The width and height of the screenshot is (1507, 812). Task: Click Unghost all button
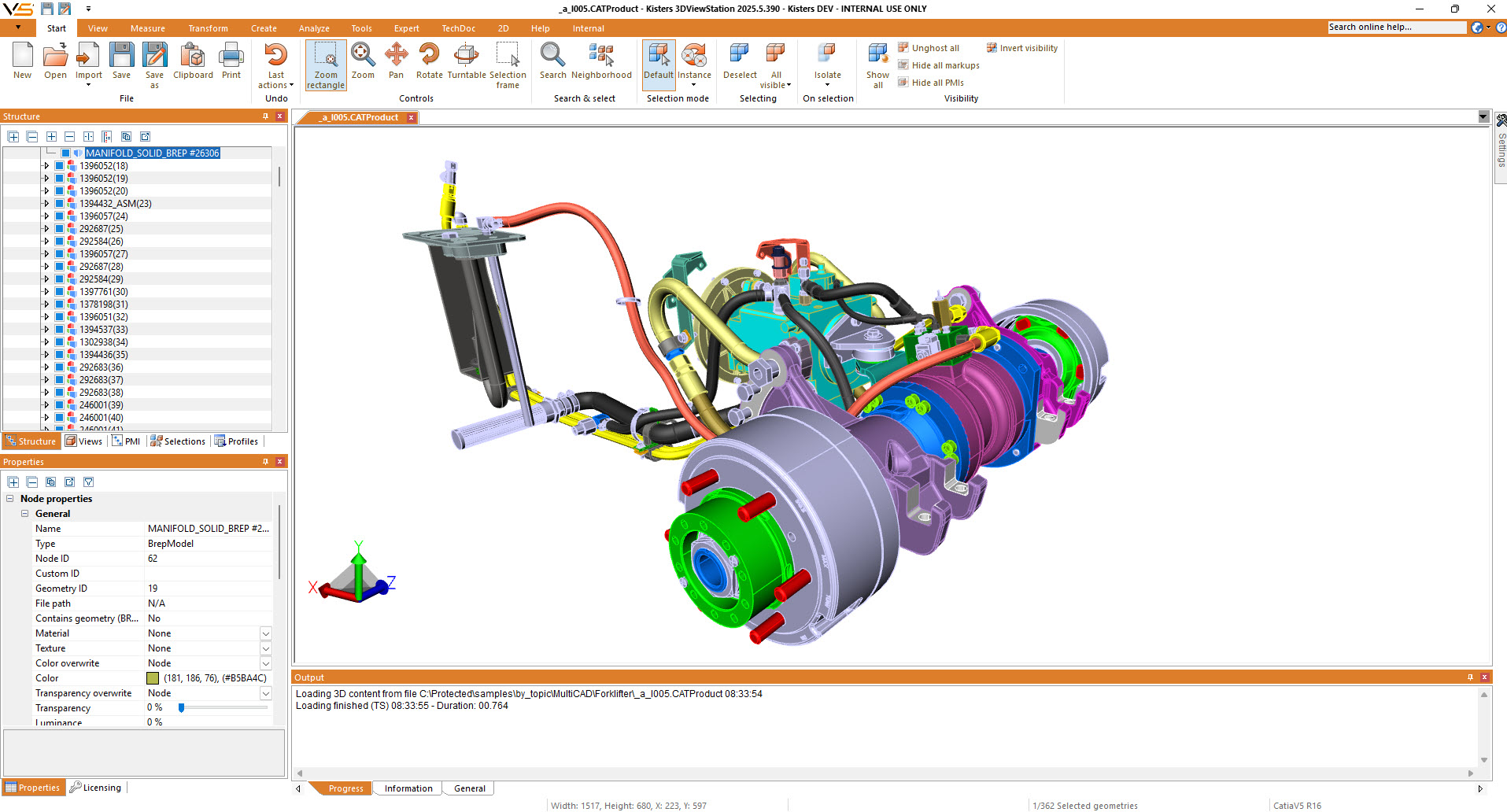(929, 48)
